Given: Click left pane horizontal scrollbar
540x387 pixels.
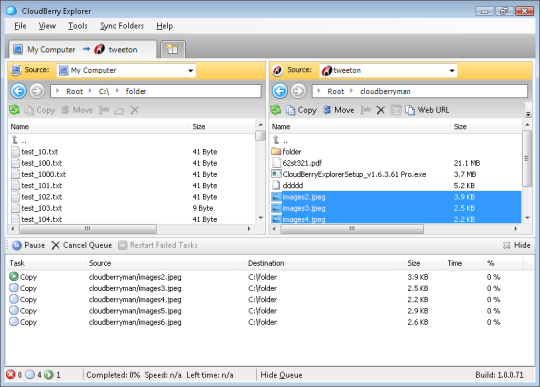Looking at the screenshot, I should (x=88, y=229).
